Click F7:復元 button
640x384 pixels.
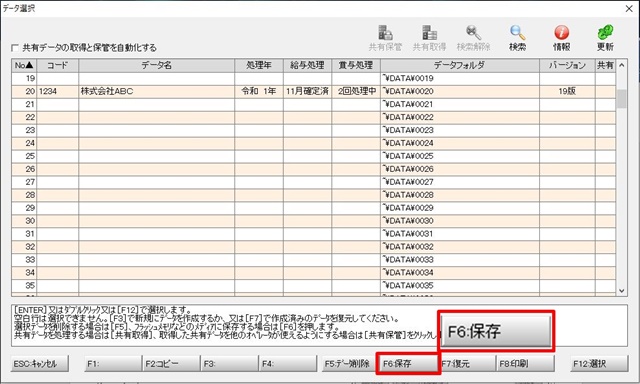(467, 364)
